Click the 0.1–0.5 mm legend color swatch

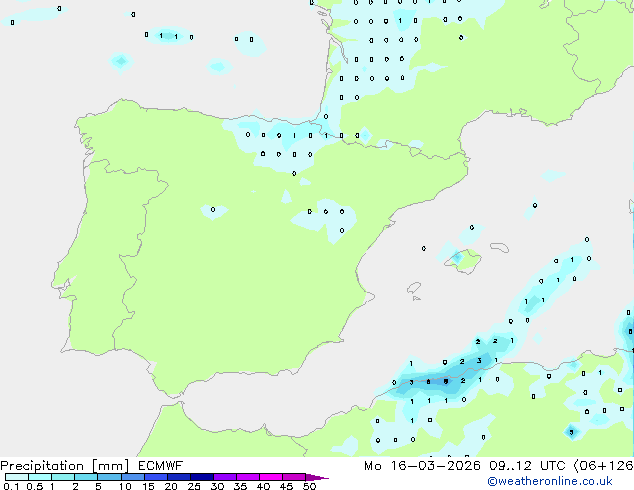(x=17, y=477)
